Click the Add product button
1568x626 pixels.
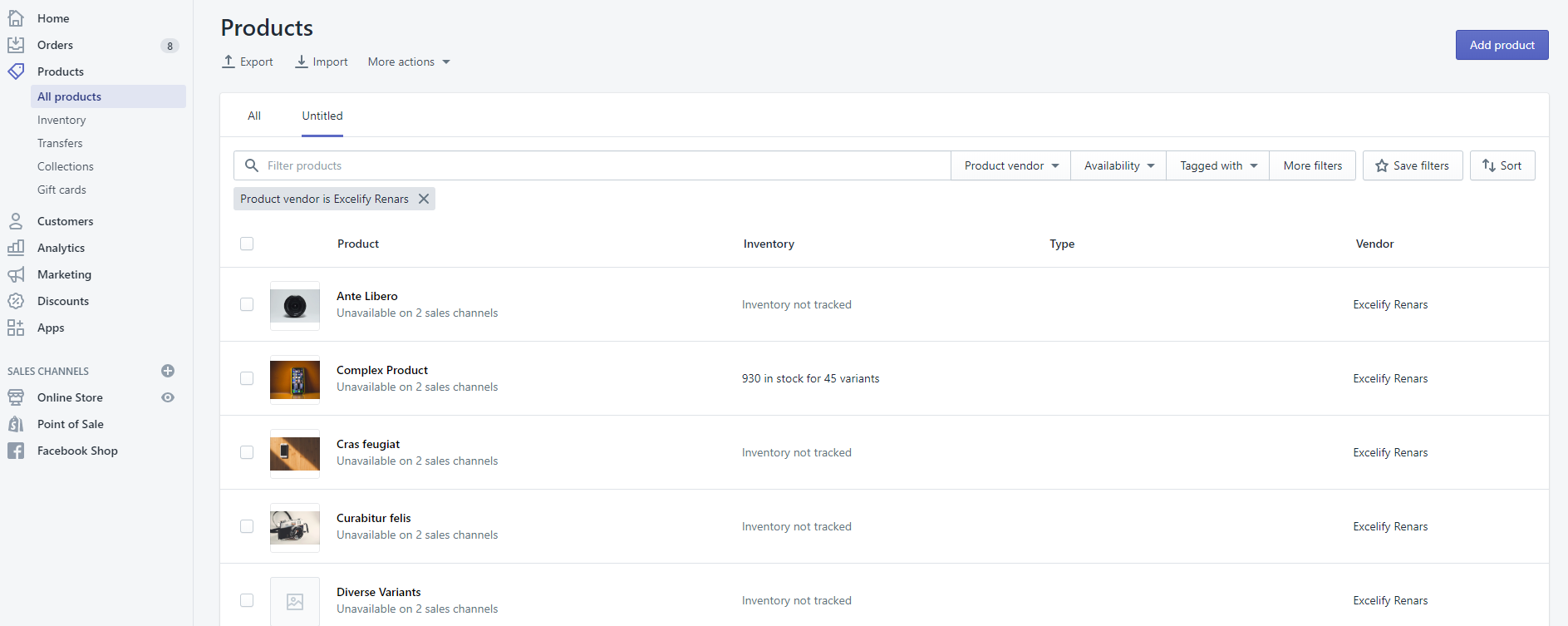click(x=1502, y=45)
